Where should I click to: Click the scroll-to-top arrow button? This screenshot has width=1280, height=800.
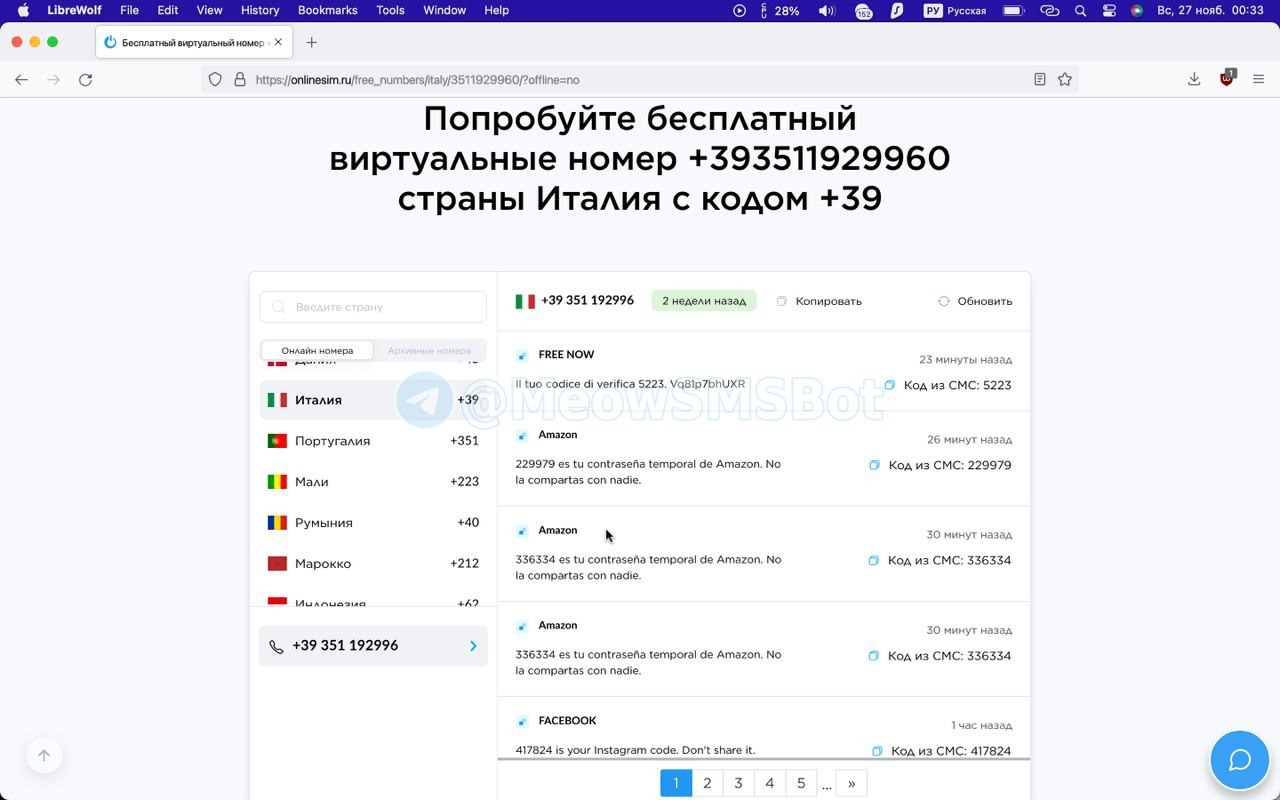[x=44, y=756]
